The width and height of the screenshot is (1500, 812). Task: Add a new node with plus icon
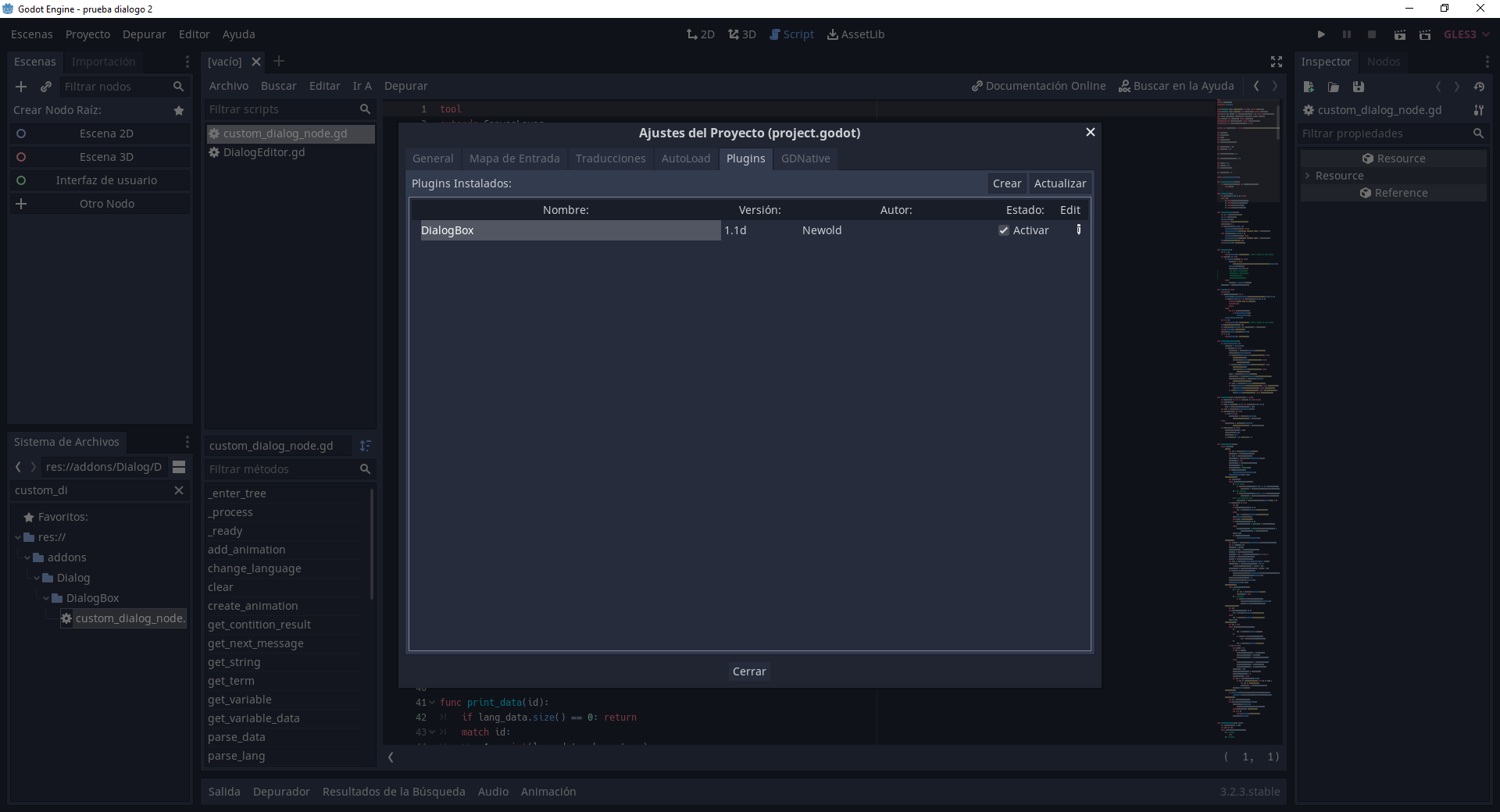pos(21,87)
